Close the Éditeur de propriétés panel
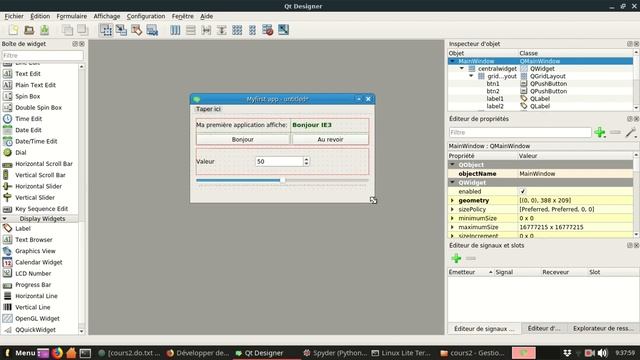Image resolution: width=640 pixels, height=360 pixels. pos(636,119)
